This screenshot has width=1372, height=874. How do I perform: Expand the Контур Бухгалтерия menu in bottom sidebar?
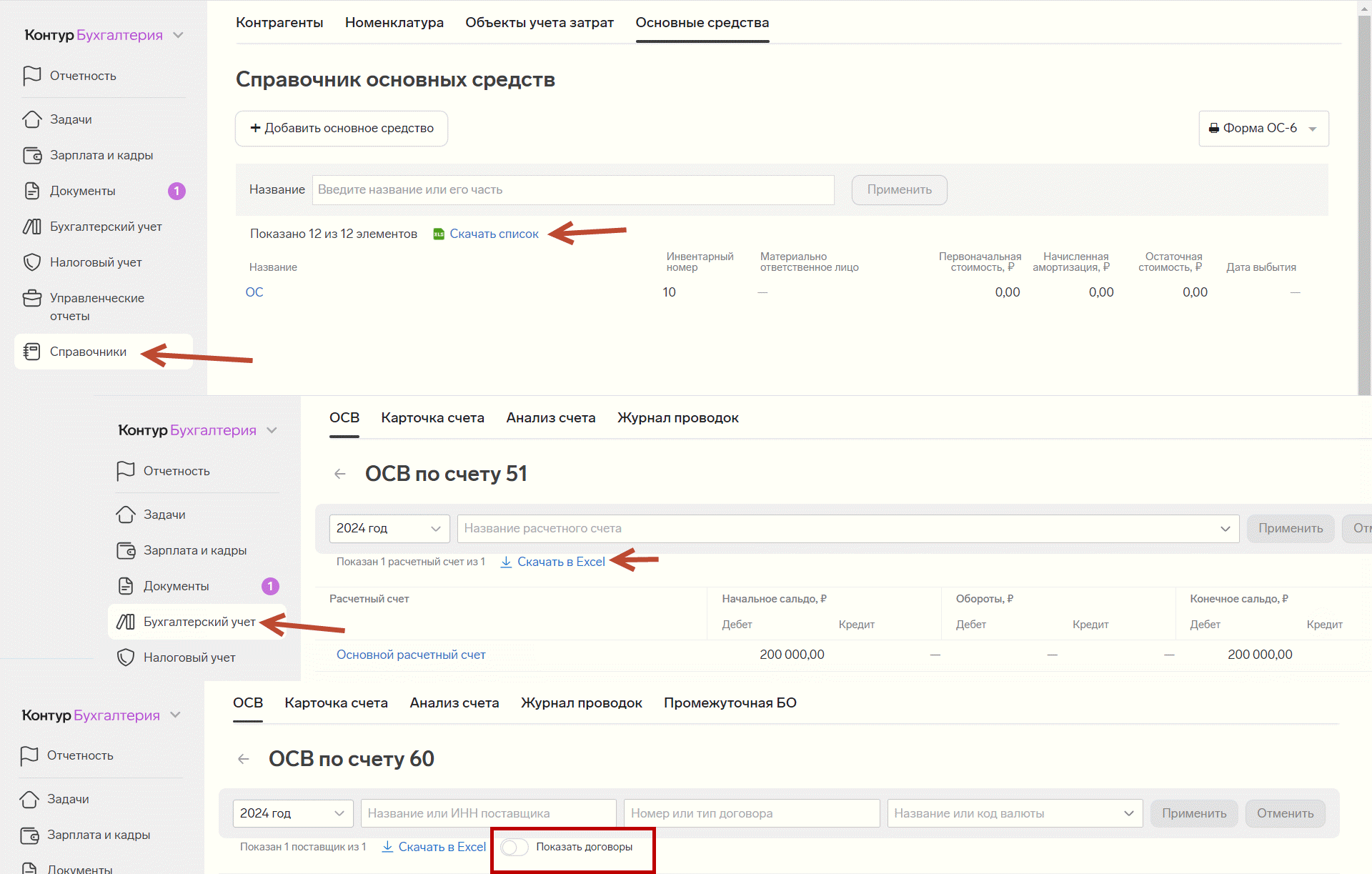coord(176,715)
